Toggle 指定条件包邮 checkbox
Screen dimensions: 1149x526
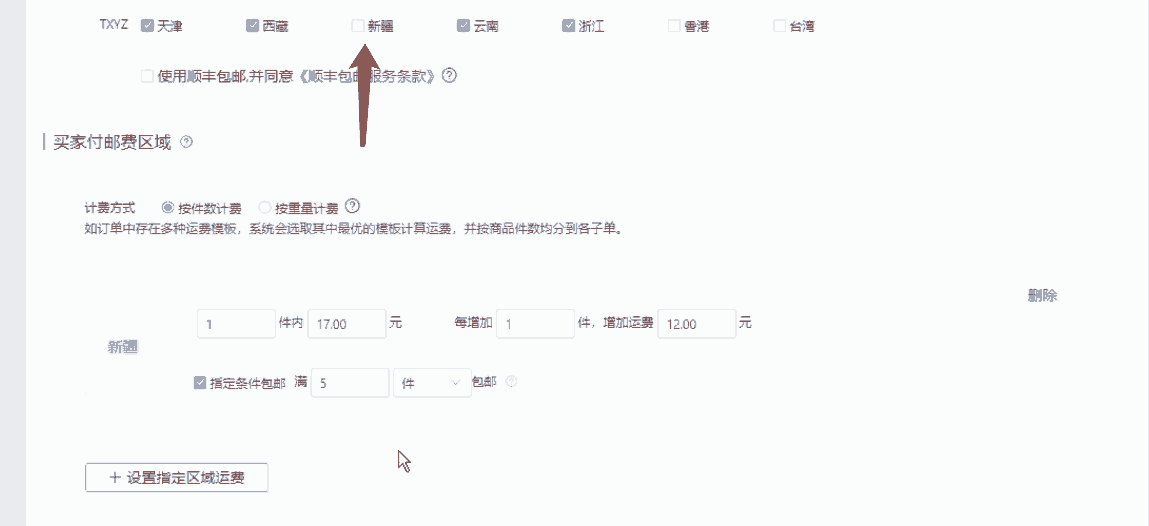pyautogui.click(x=199, y=382)
